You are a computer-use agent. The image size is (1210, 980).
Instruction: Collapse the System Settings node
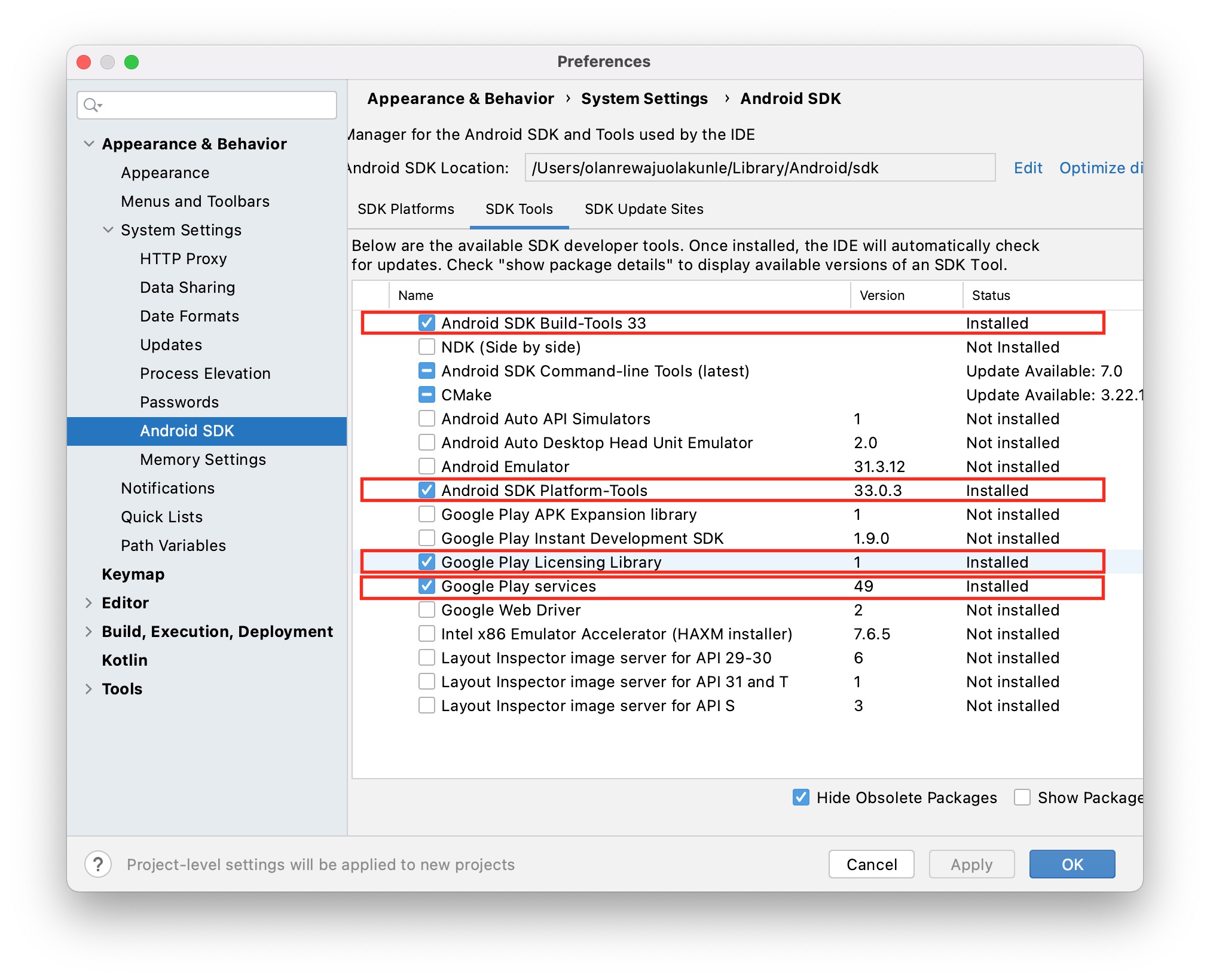[x=108, y=230]
